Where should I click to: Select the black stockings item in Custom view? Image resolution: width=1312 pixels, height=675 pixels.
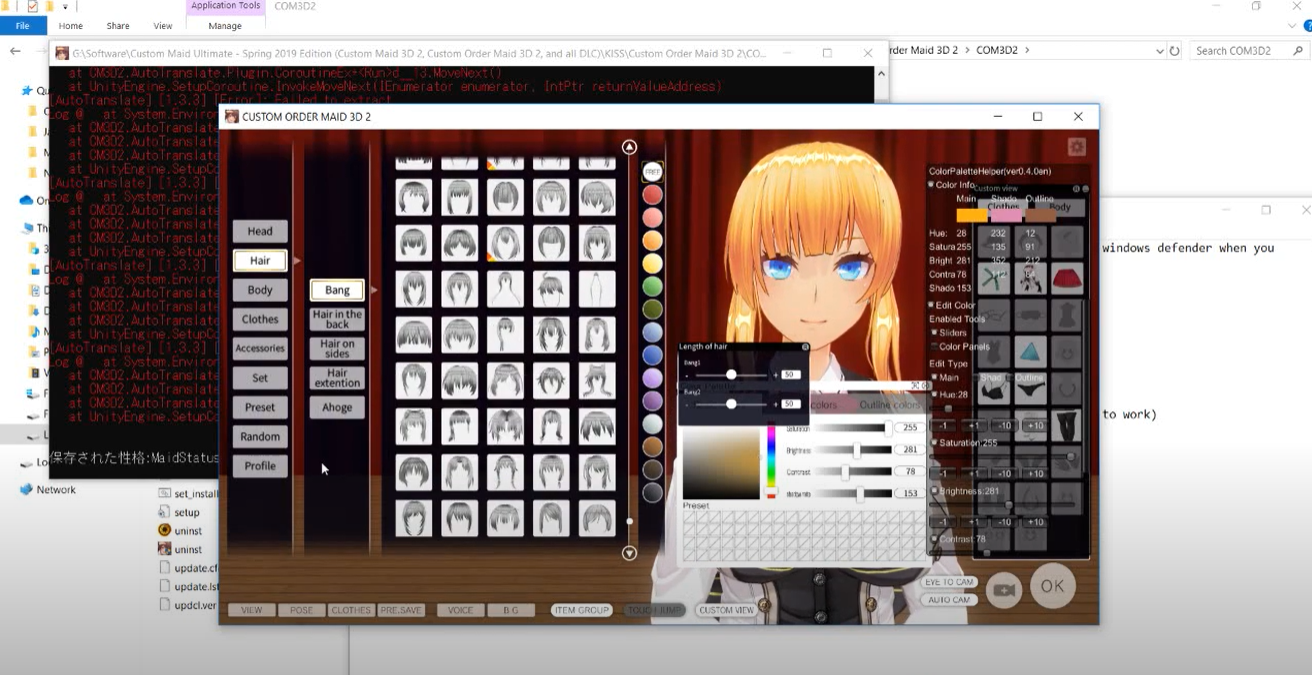point(1067,427)
